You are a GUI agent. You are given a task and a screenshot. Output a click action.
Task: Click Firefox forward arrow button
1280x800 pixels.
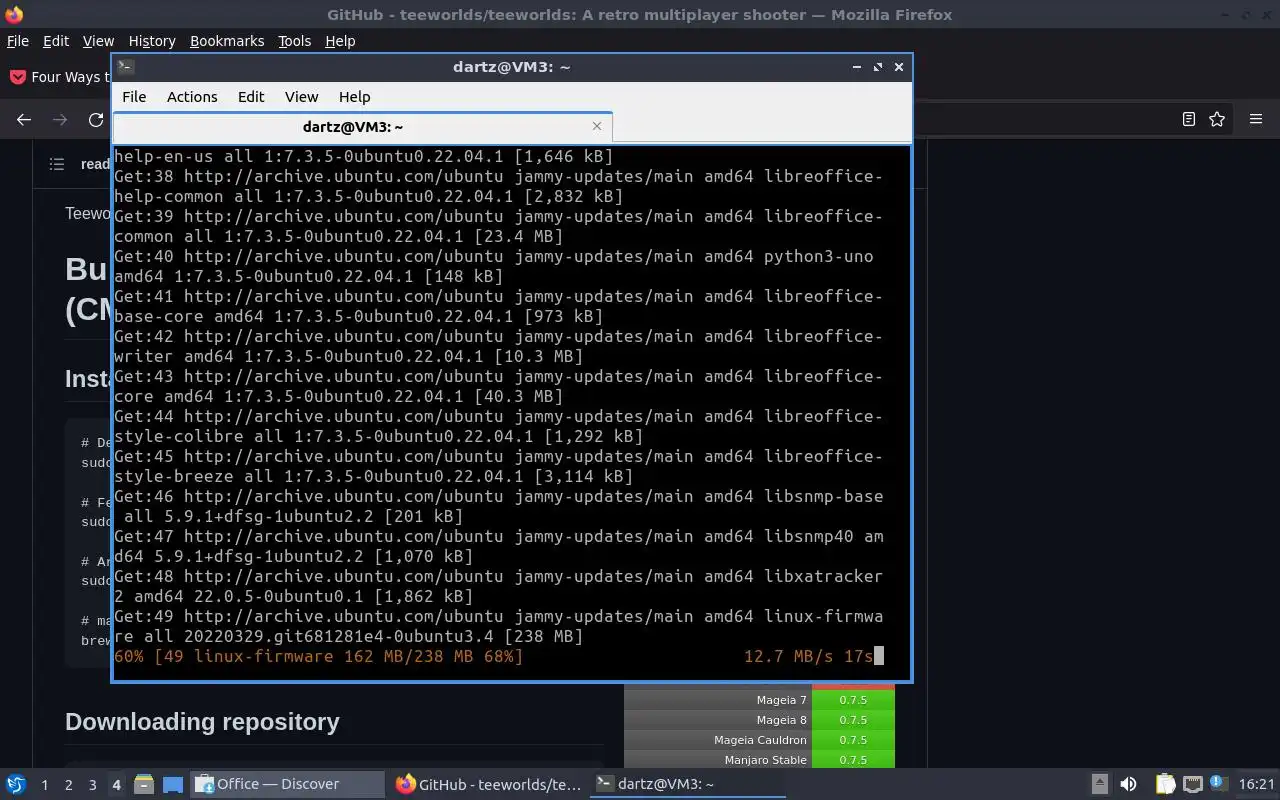tap(60, 119)
